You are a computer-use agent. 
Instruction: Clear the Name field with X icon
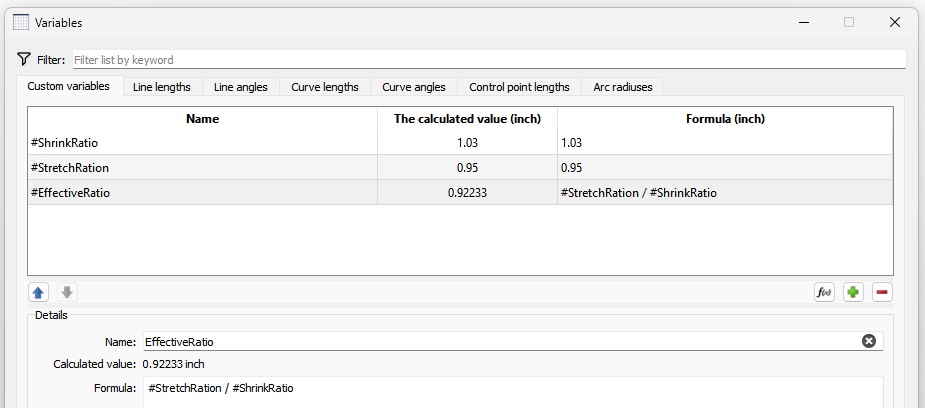[869, 341]
